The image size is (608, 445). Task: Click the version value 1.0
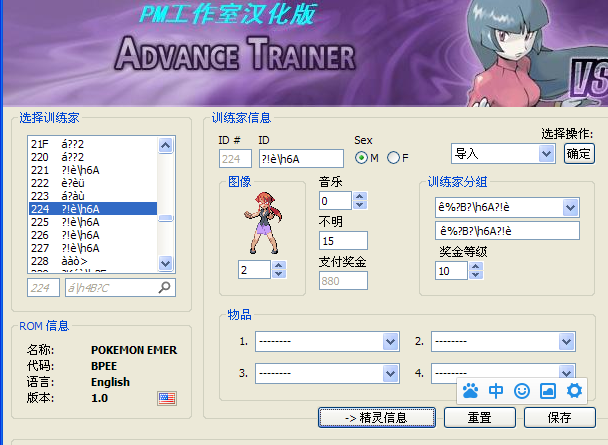click(x=99, y=398)
